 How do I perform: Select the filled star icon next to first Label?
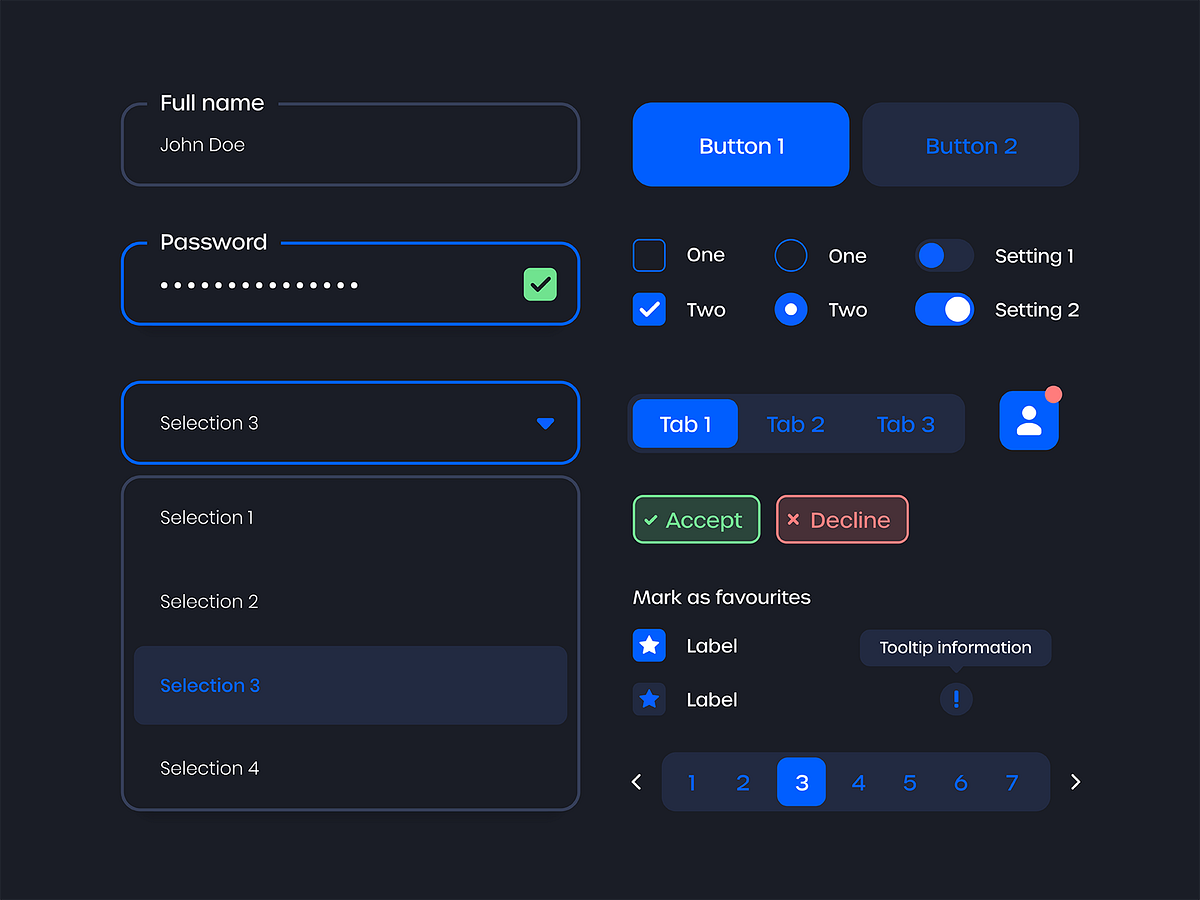coord(649,646)
